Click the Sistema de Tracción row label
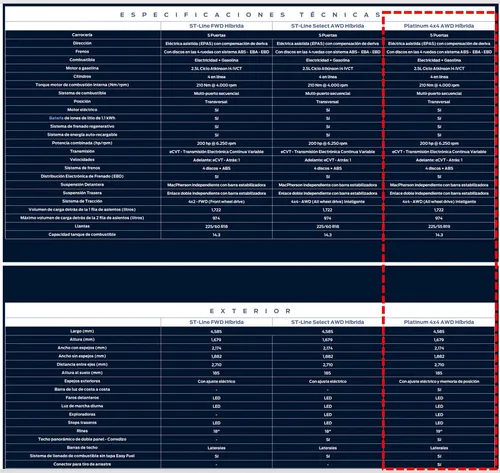 [x=82, y=201]
